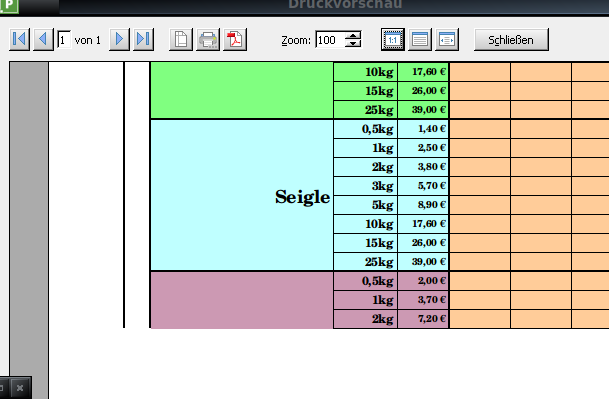This screenshot has height=399, width=609.
Task: Toggle 1:1 actual size view
Action: pyautogui.click(x=393, y=39)
